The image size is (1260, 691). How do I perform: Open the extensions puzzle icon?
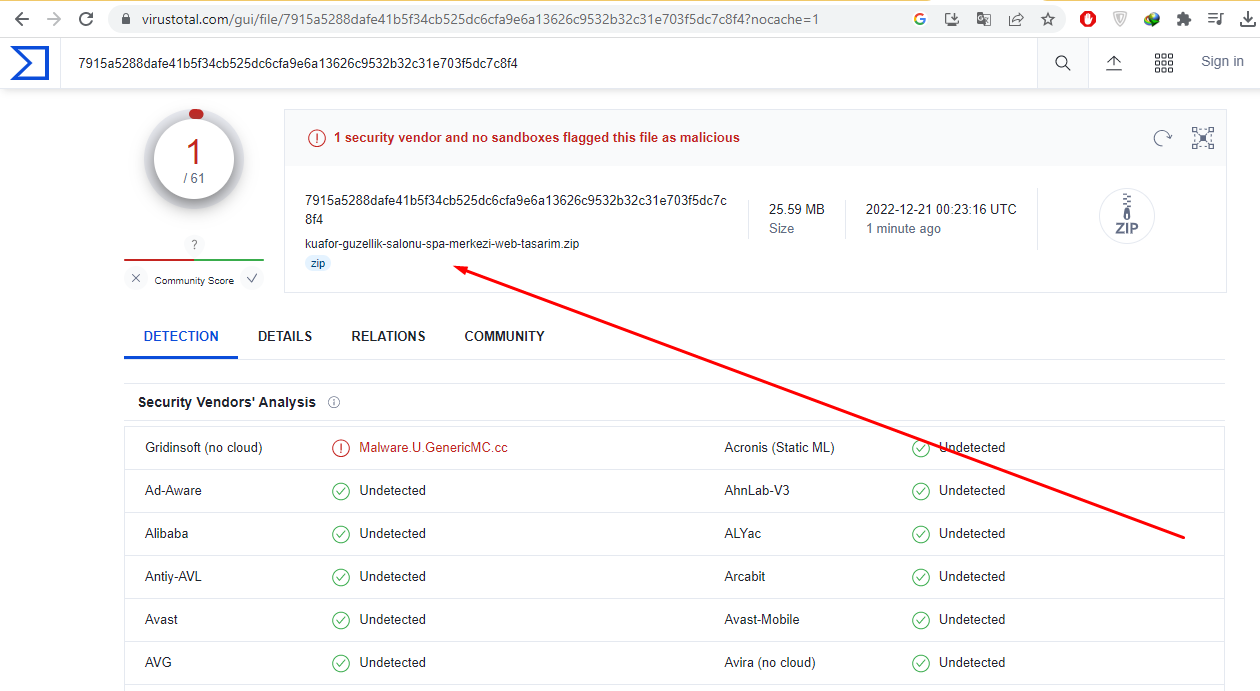(x=1184, y=19)
